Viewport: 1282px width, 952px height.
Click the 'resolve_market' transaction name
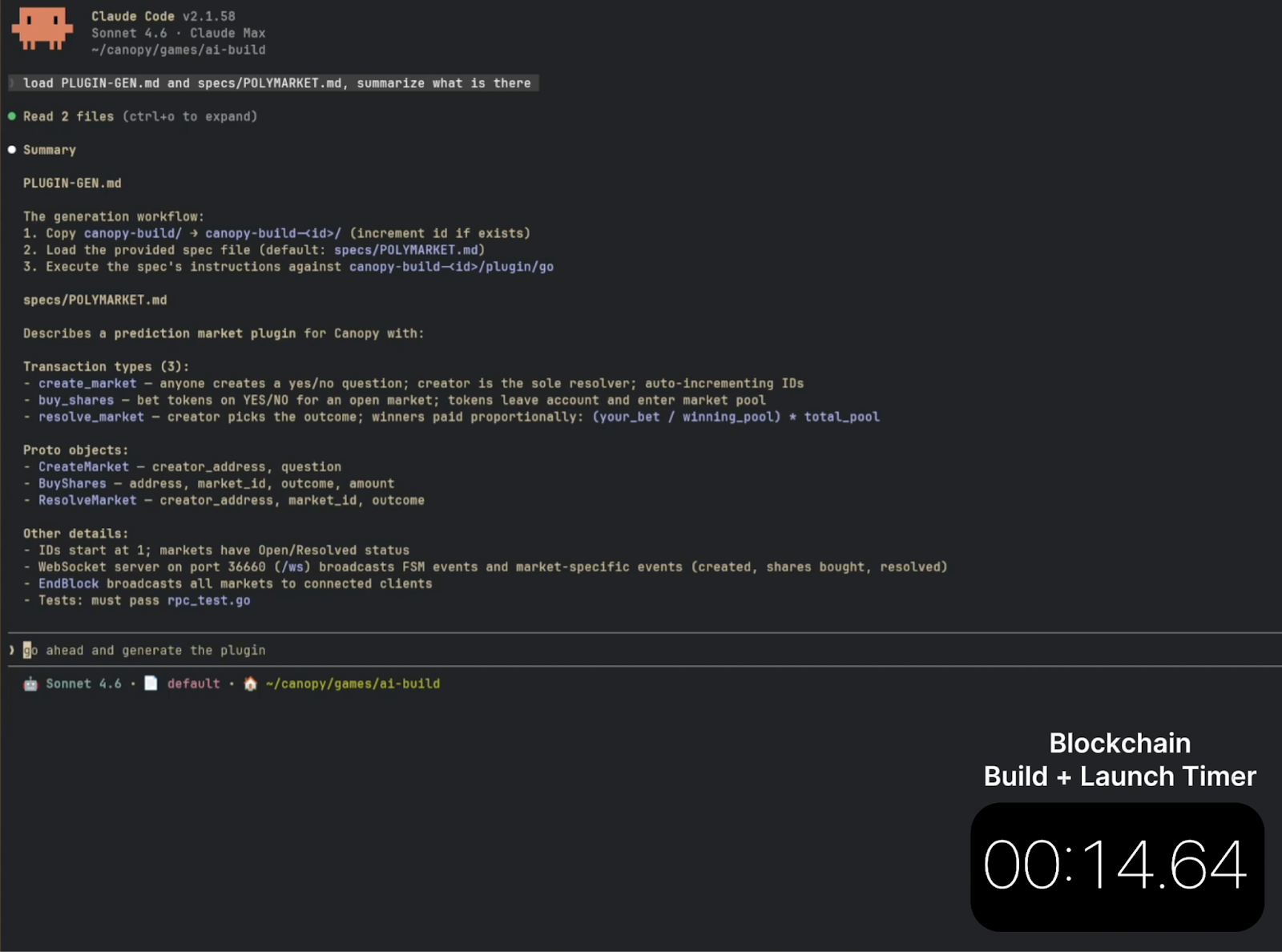pos(91,417)
